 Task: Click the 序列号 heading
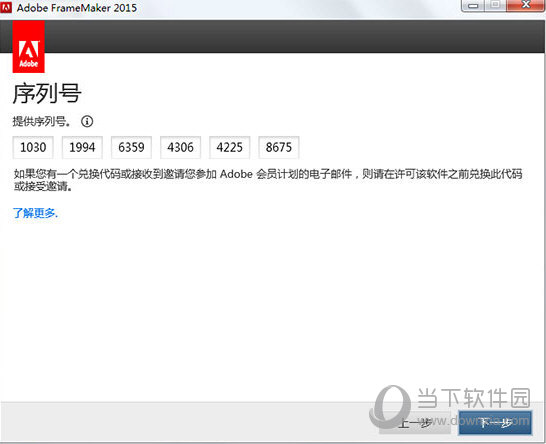click(x=47, y=94)
